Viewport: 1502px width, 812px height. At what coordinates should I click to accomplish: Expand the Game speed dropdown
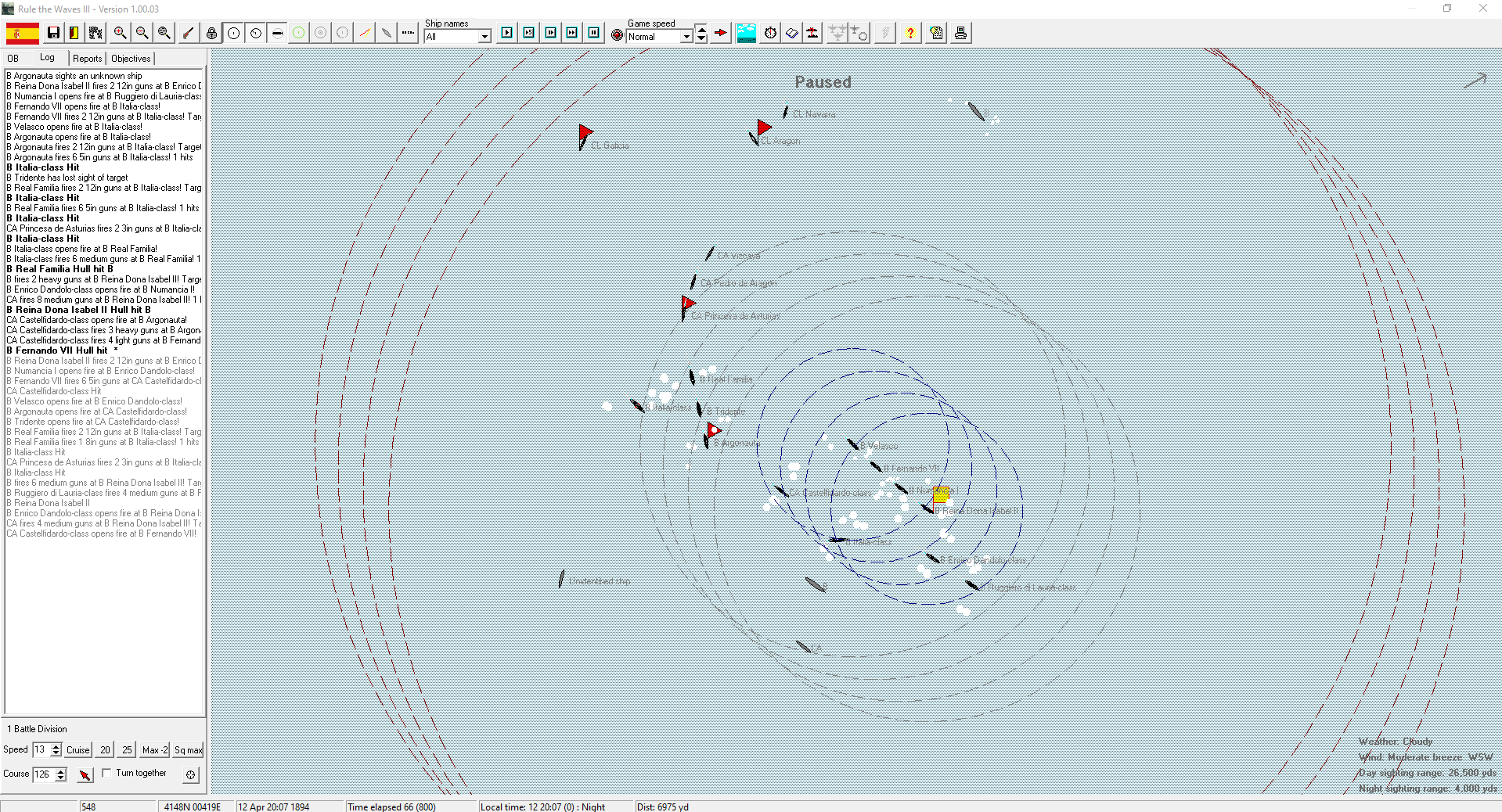pyautogui.click(x=686, y=37)
